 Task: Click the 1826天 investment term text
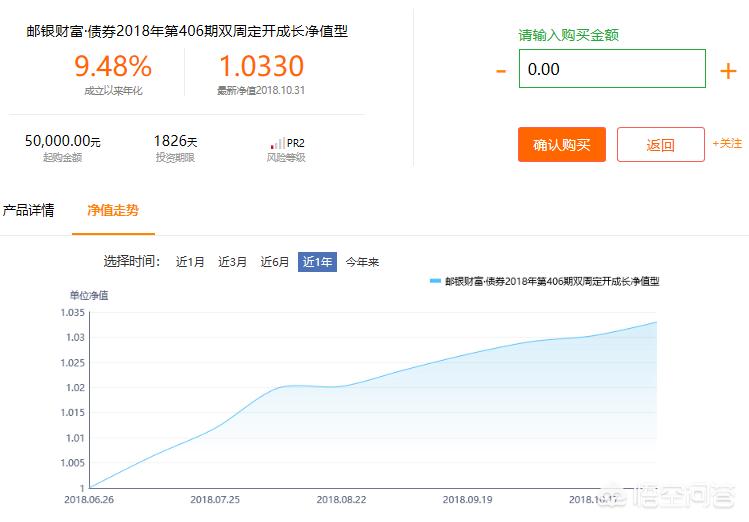(x=175, y=141)
